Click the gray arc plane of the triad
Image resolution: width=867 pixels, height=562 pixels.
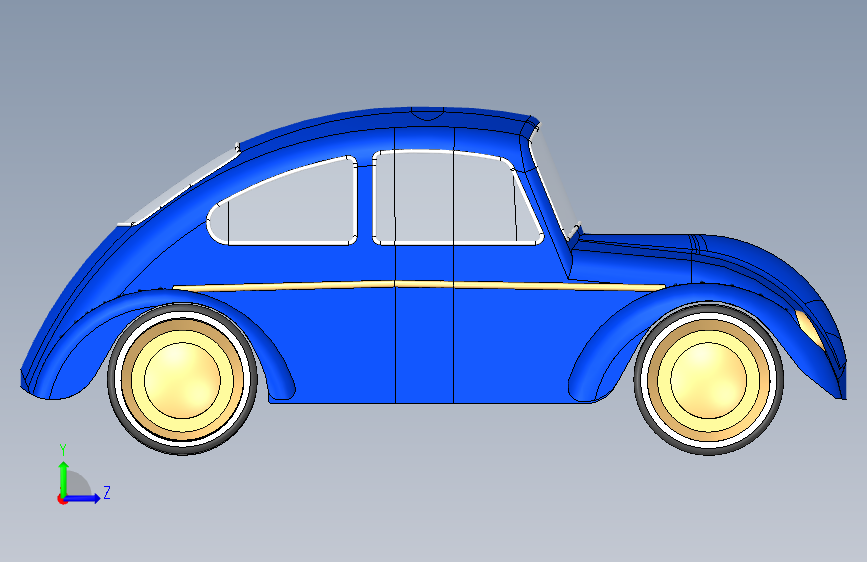point(80,484)
